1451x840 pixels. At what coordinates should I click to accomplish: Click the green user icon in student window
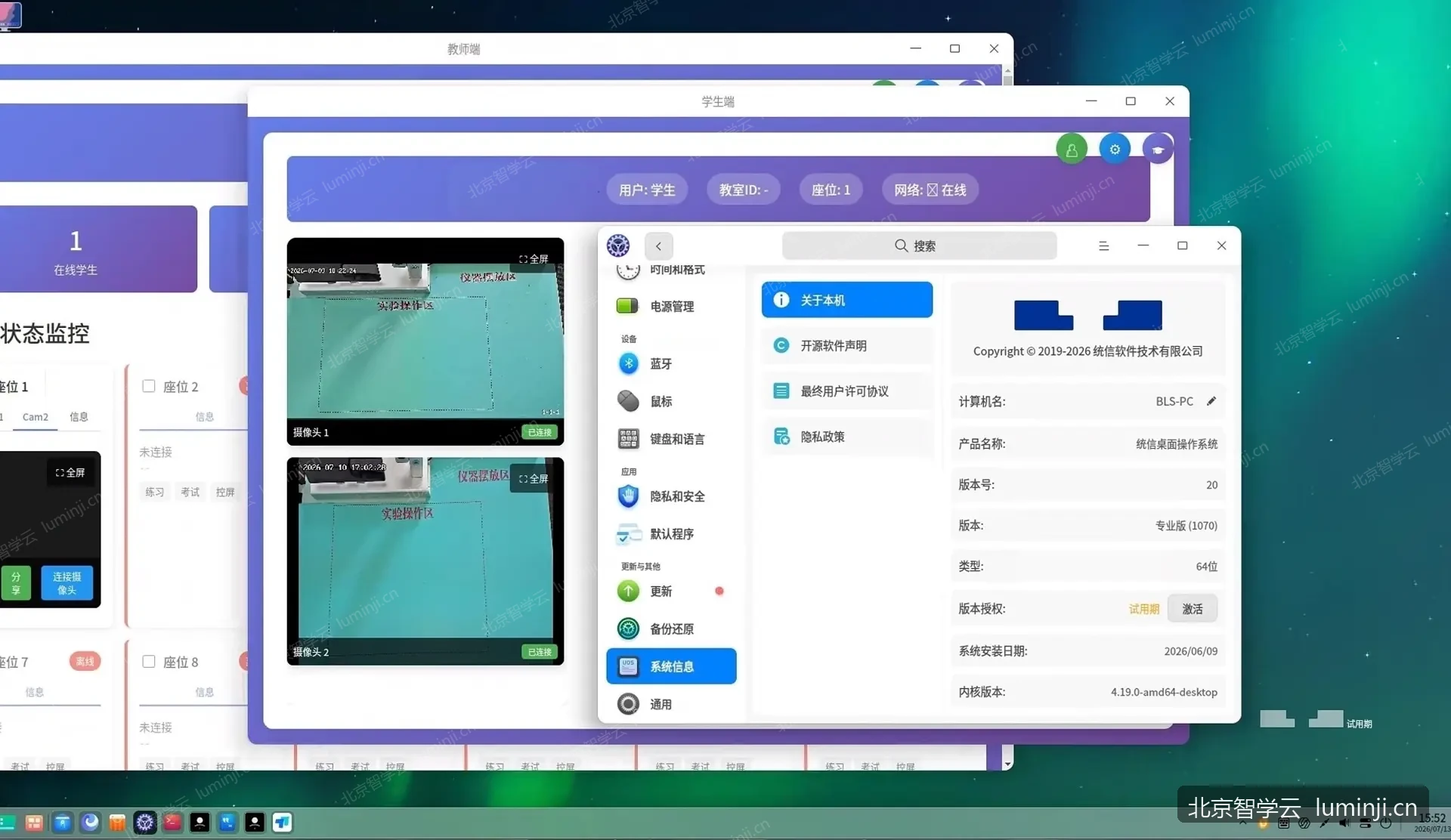click(x=1072, y=150)
